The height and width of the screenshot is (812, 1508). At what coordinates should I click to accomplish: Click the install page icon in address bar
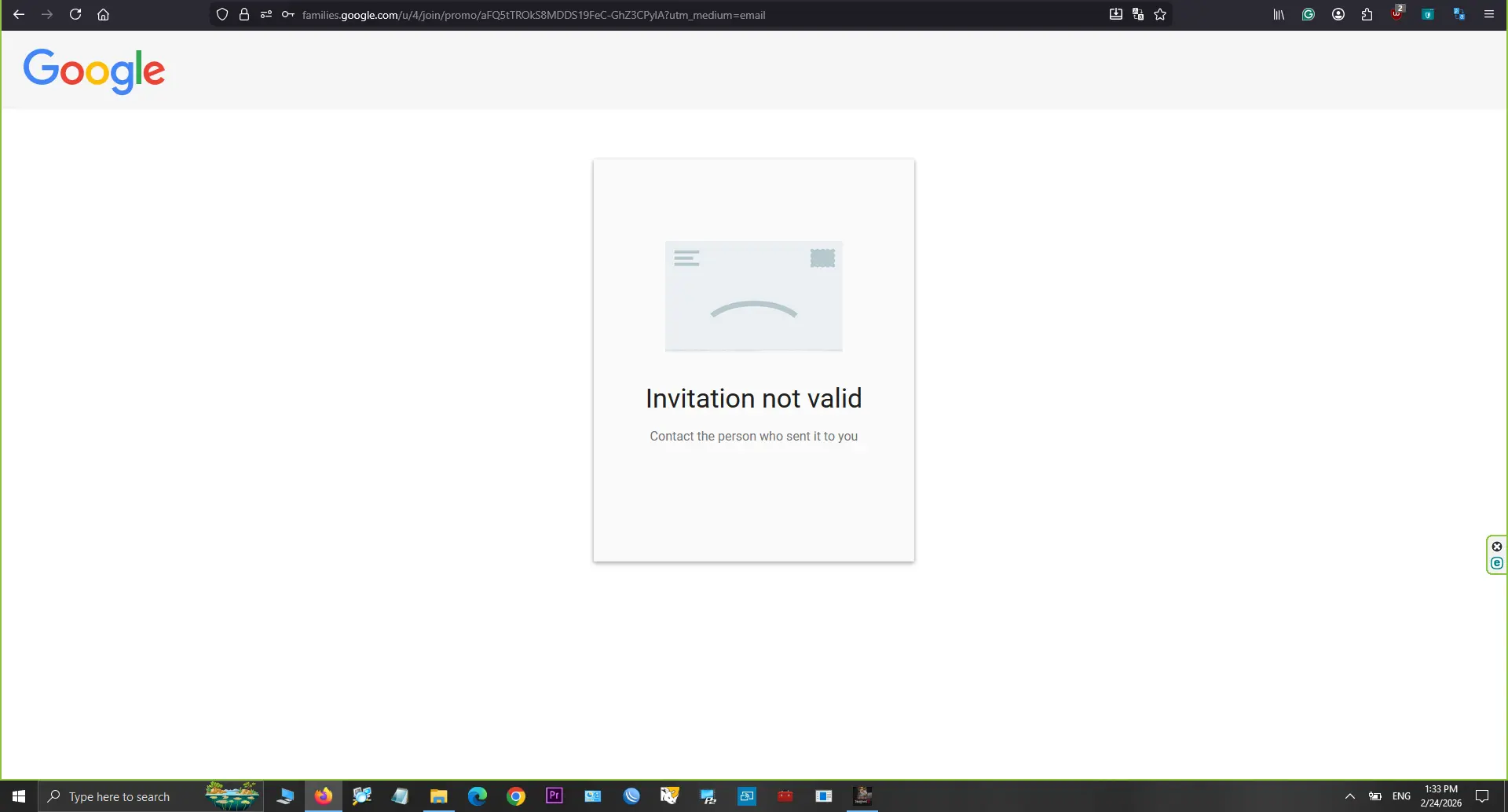[x=1115, y=14]
